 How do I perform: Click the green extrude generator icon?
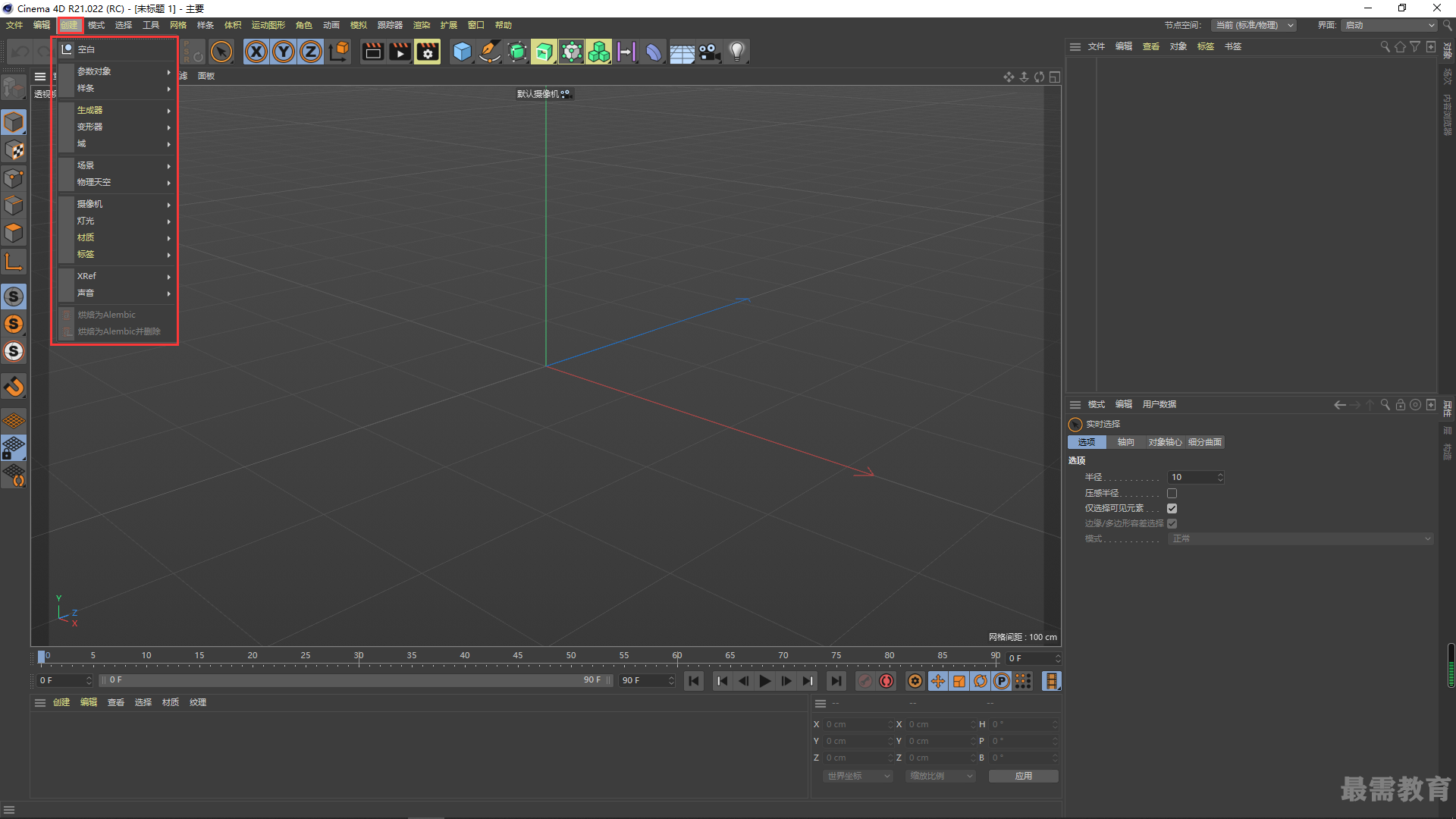click(544, 52)
